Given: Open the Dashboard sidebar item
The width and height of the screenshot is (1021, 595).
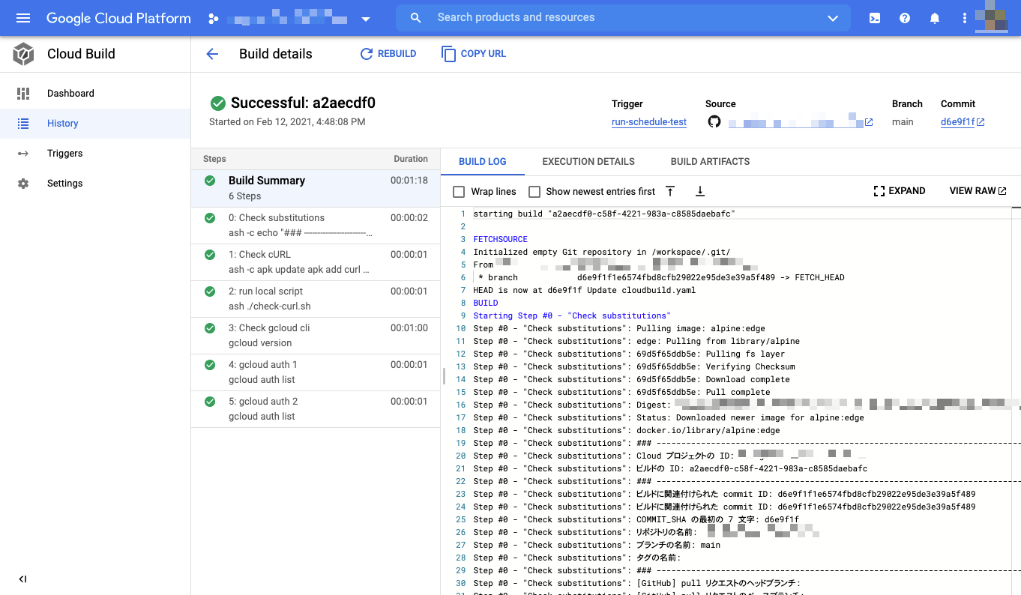Looking at the screenshot, I should (95, 93).
